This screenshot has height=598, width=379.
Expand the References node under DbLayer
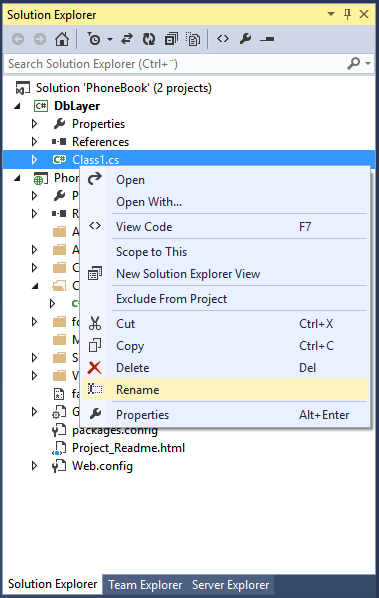point(34,142)
